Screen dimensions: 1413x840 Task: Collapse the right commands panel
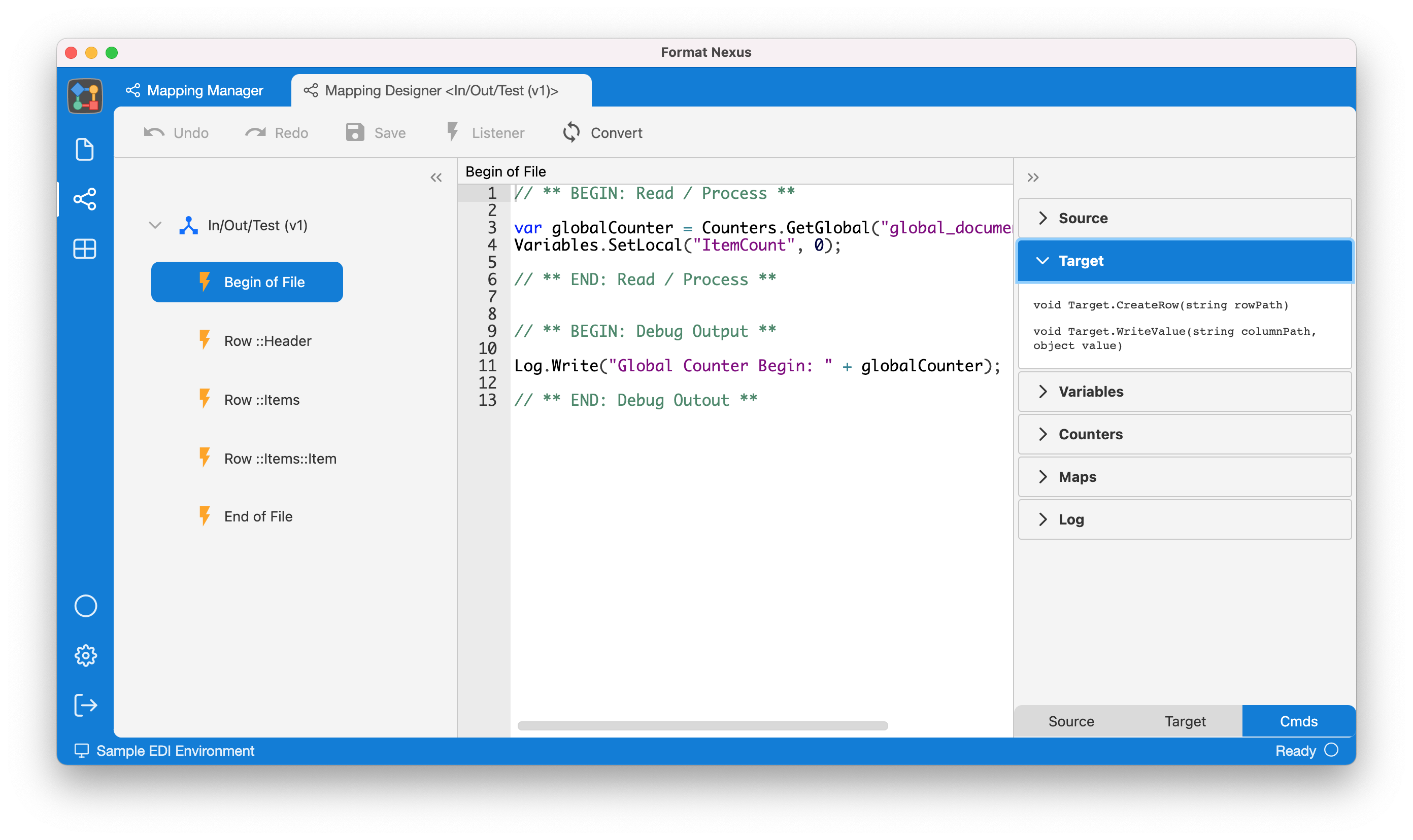[x=1033, y=178]
